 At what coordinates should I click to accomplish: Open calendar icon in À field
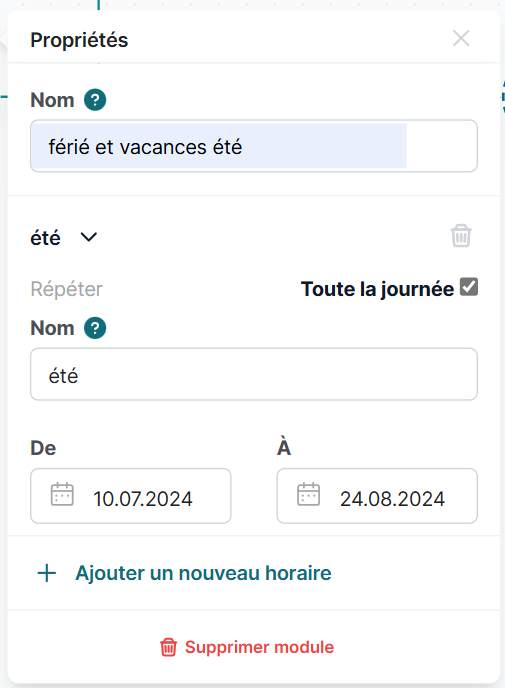pyautogui.click(x=308, y=494)
